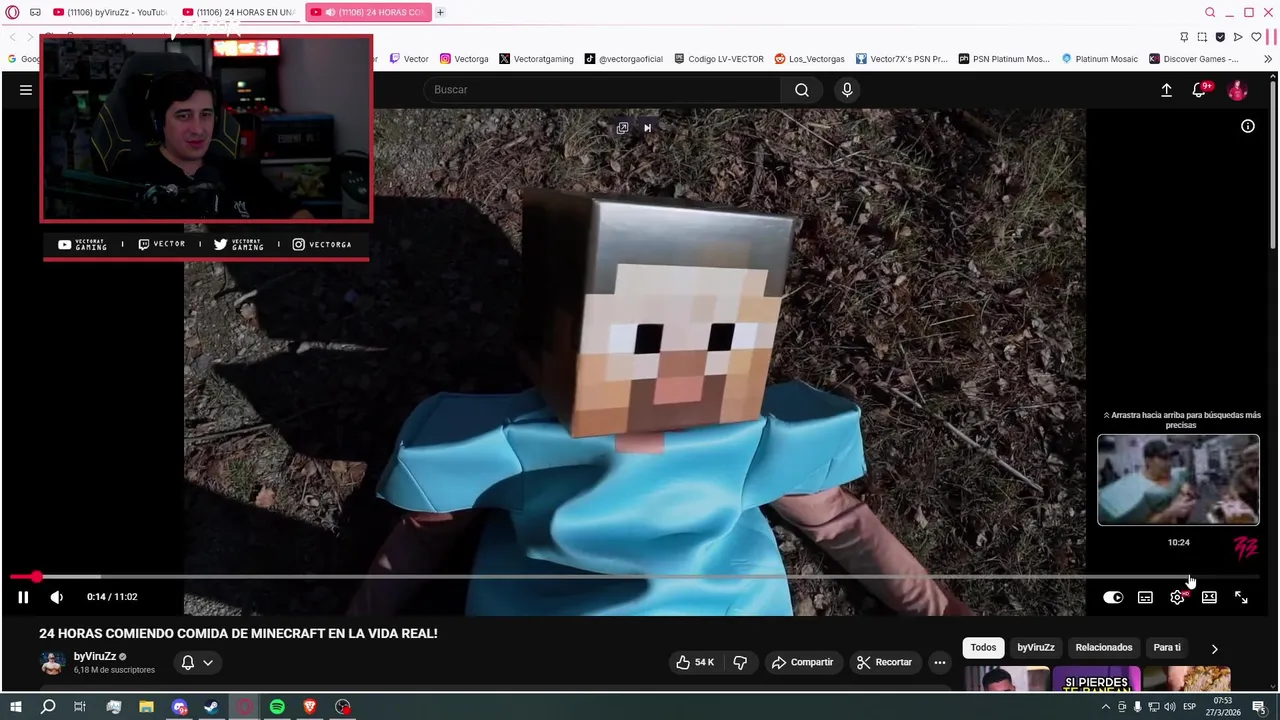Click the red video progress bar scrubber

coord(37,577)
